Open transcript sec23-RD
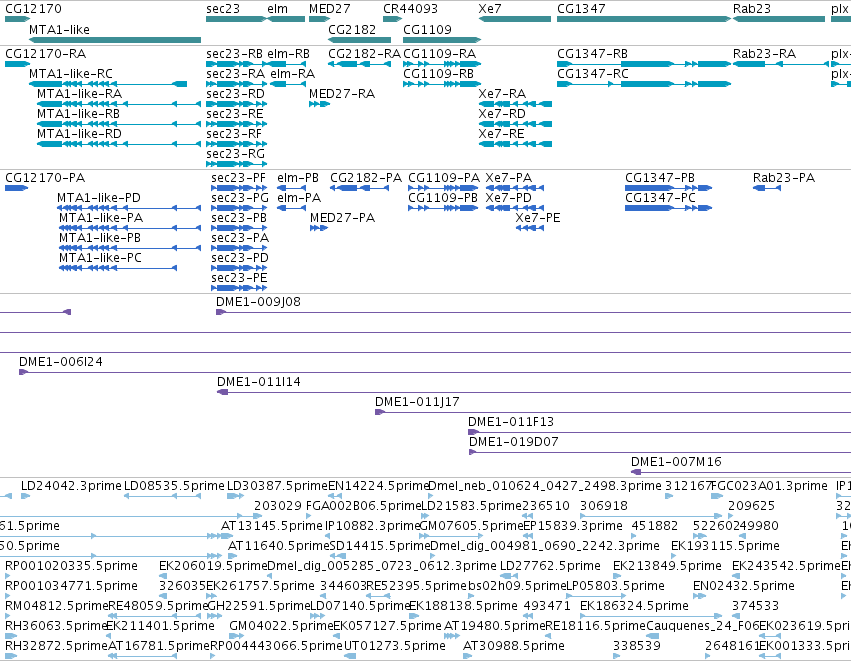This screenshot has width=851, height=661. click(x=237, y=104)
